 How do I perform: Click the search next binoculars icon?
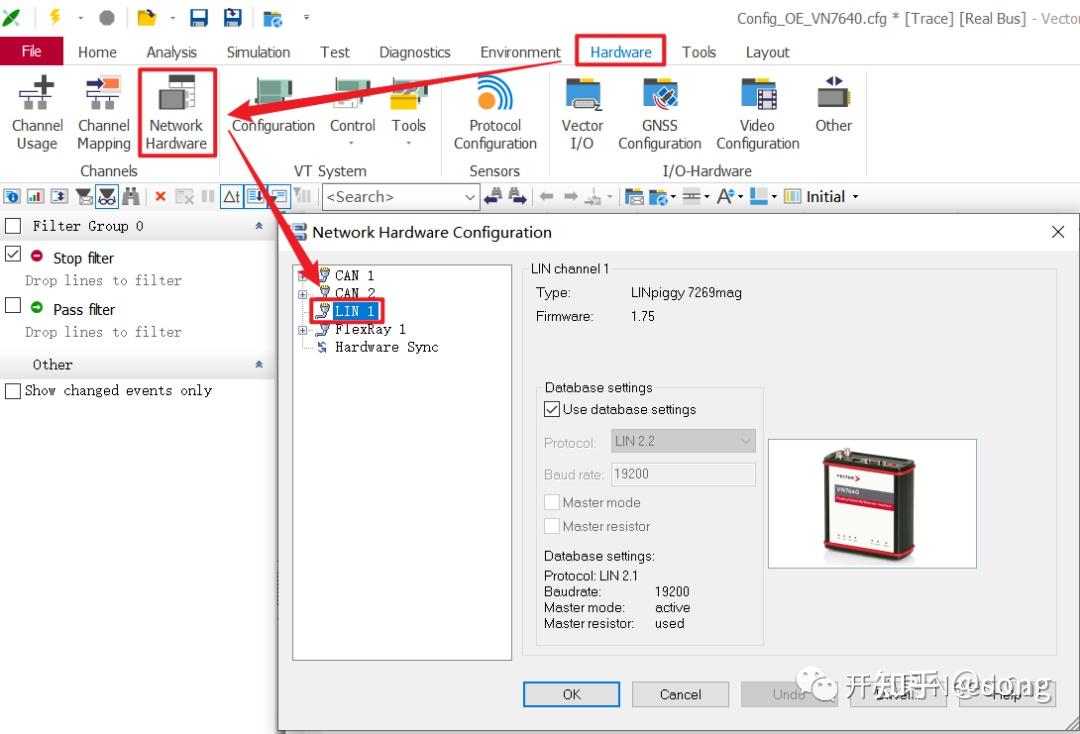517,197
